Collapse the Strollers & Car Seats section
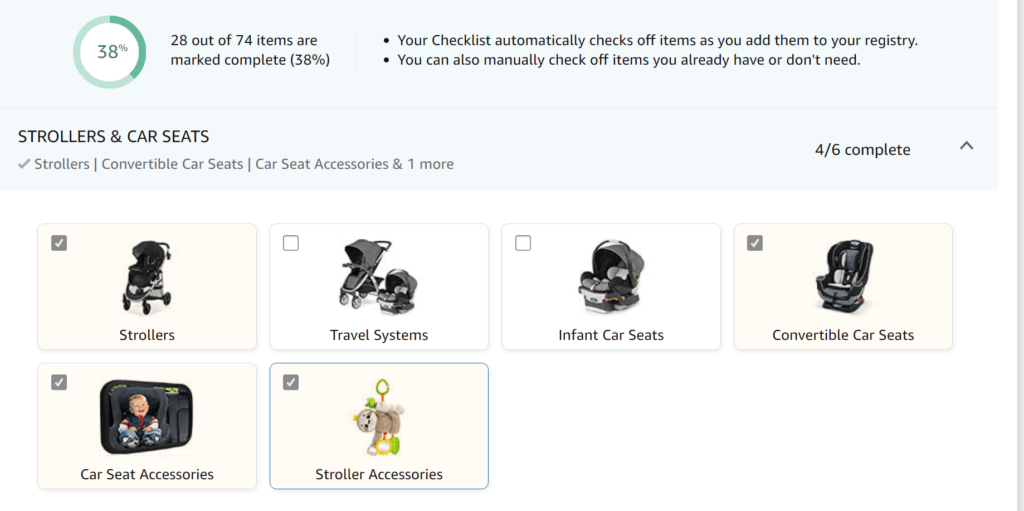 click(966, 146)
